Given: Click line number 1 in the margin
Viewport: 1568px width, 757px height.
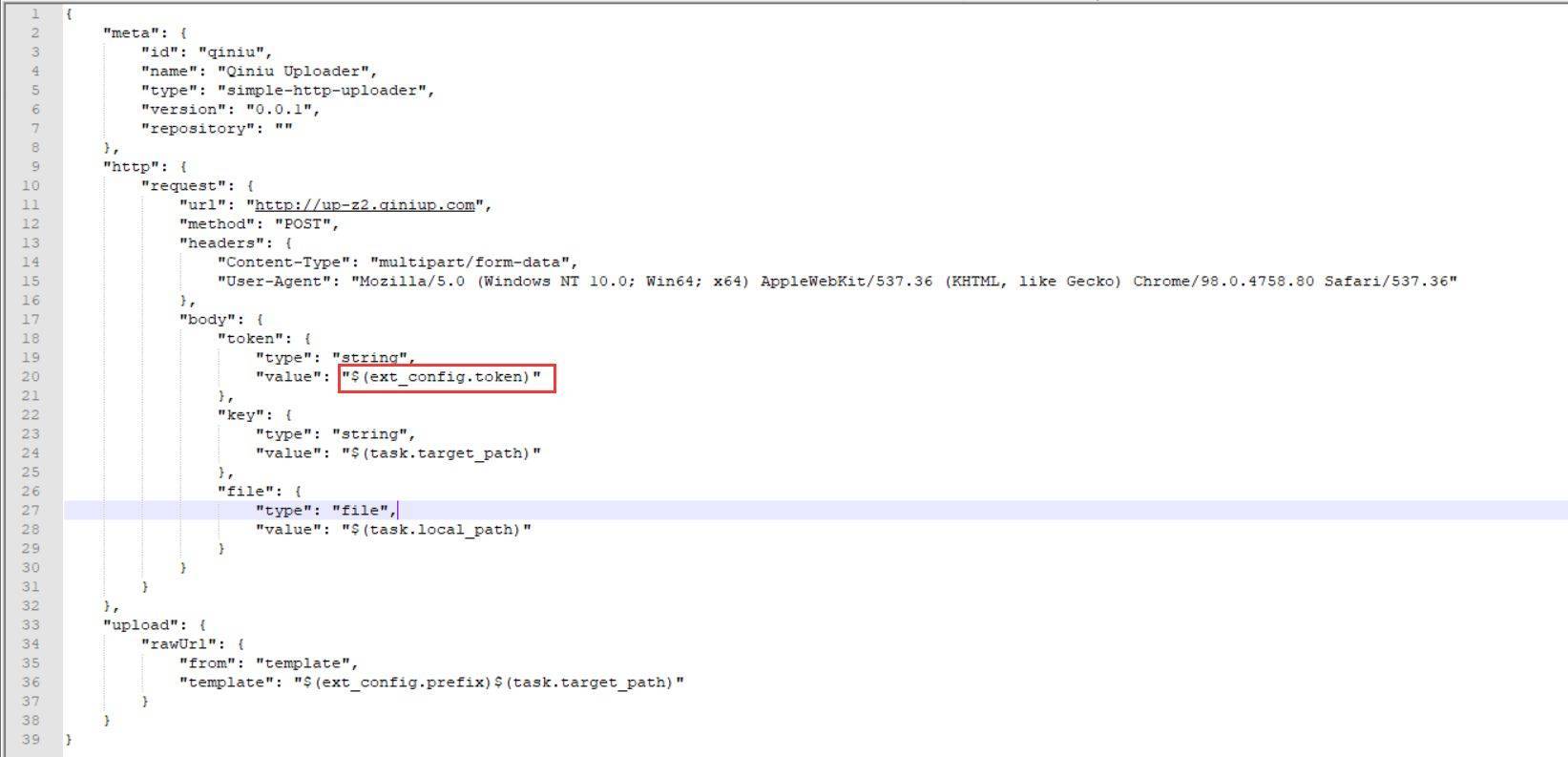Looking at the screenshot, I should [35, 14].
